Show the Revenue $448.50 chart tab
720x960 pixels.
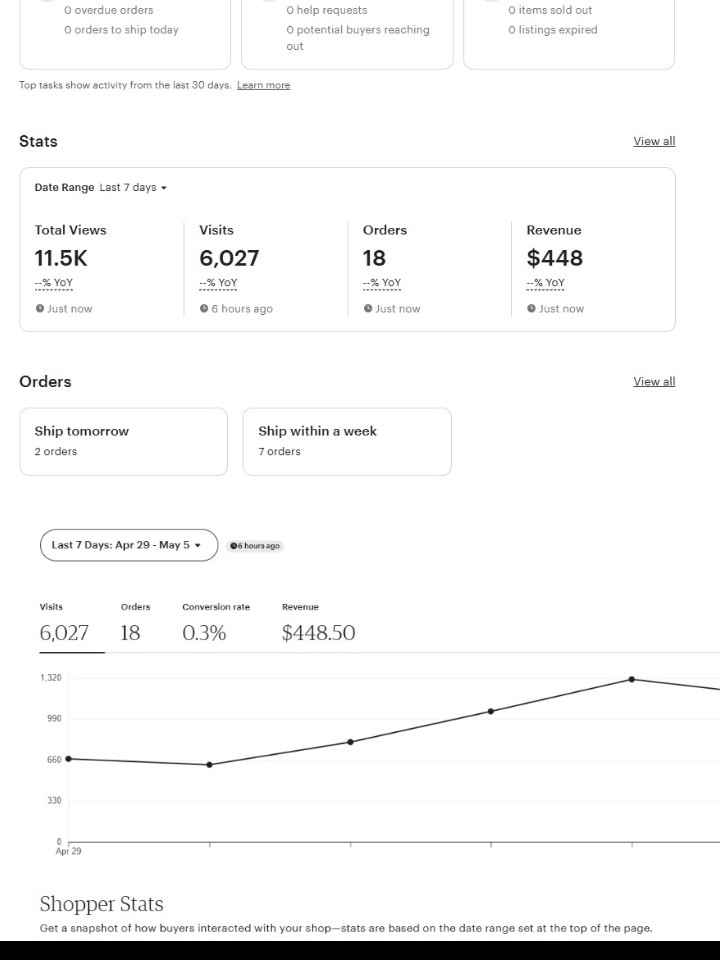tap(318, 625)
